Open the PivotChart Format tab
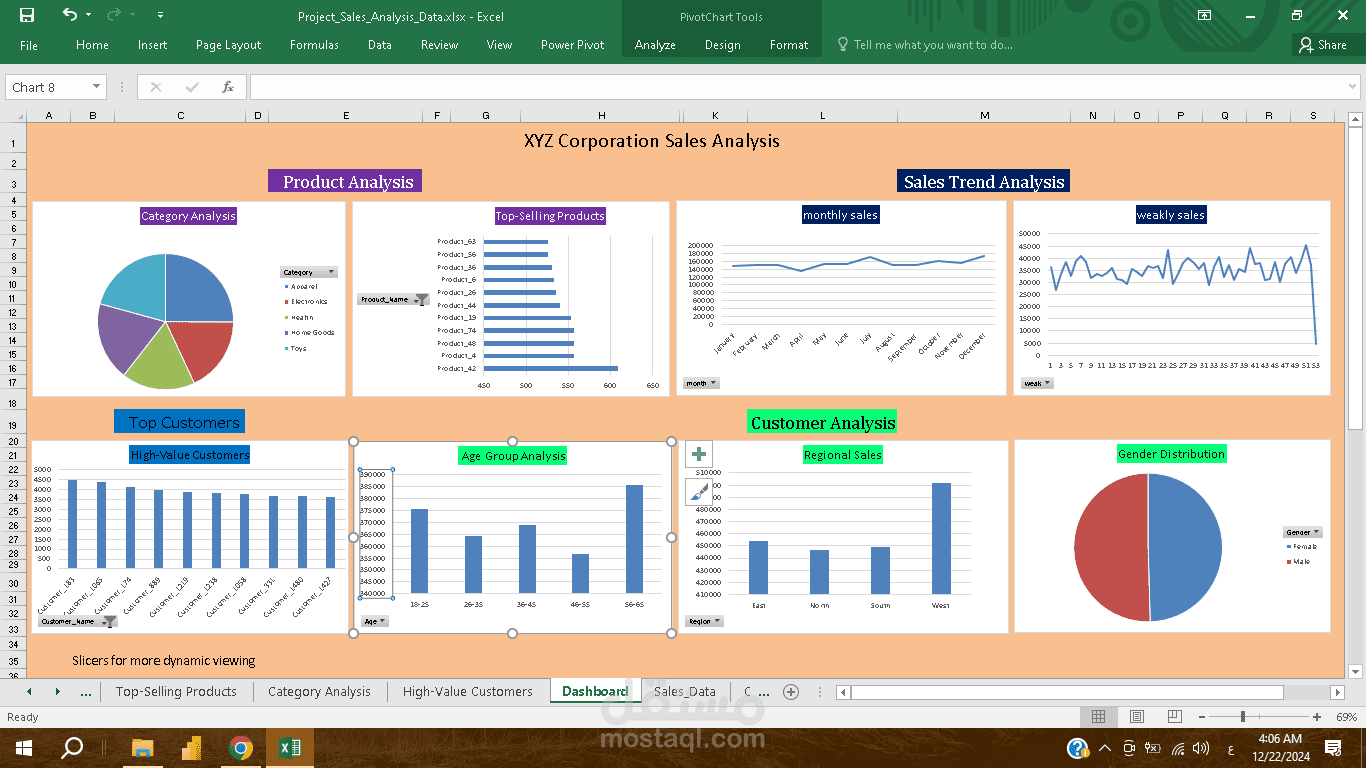The height and width of the screenshot is (768, 1366). 789,45
